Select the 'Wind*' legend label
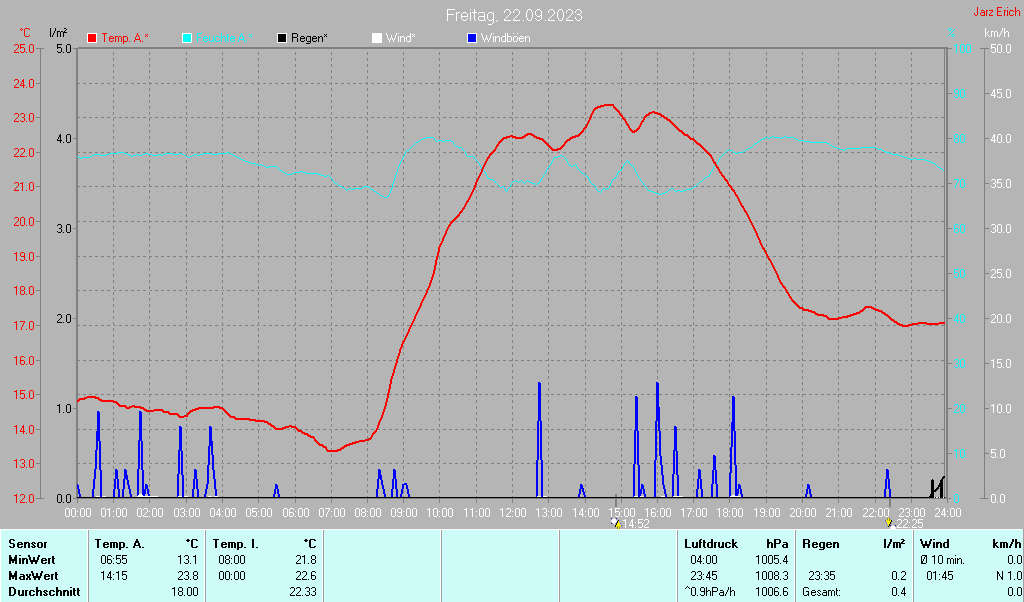Screen dimensions: 1024x602 pyautogui.click(x=400, y=39)
